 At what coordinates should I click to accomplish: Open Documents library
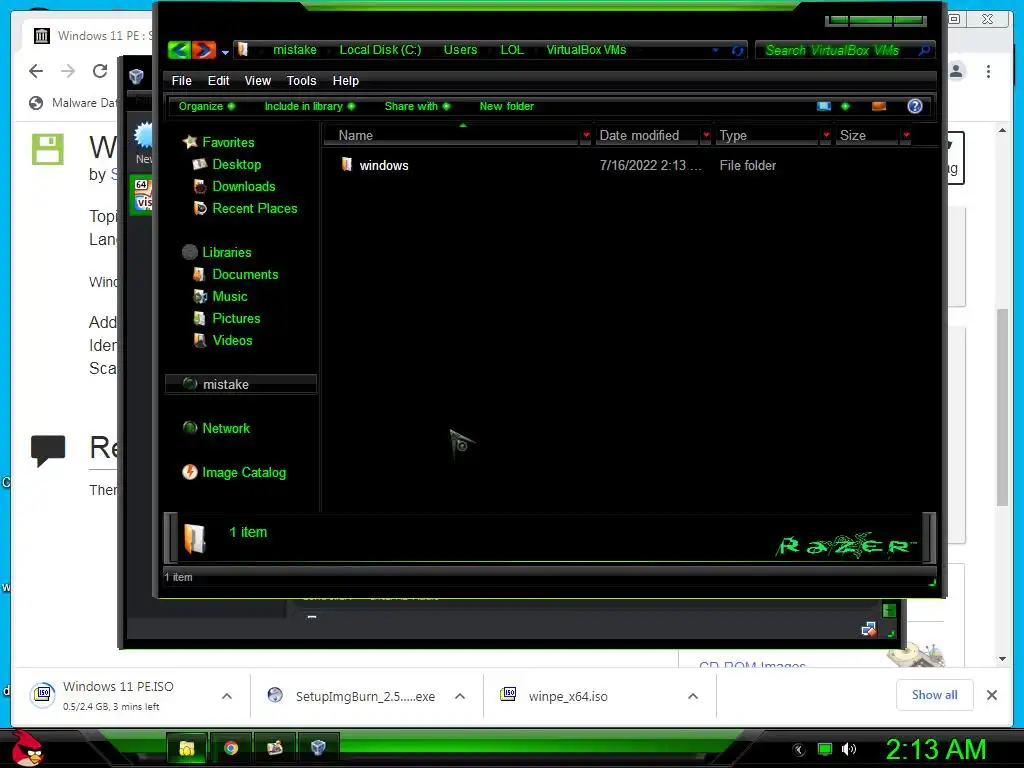click(x=245, y=274)
